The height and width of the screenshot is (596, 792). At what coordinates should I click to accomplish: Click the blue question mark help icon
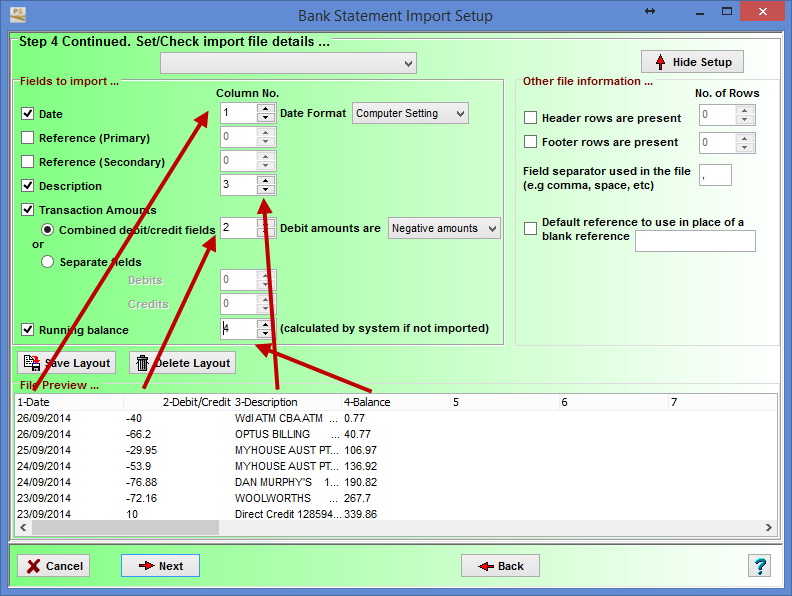tap(760, 566)
